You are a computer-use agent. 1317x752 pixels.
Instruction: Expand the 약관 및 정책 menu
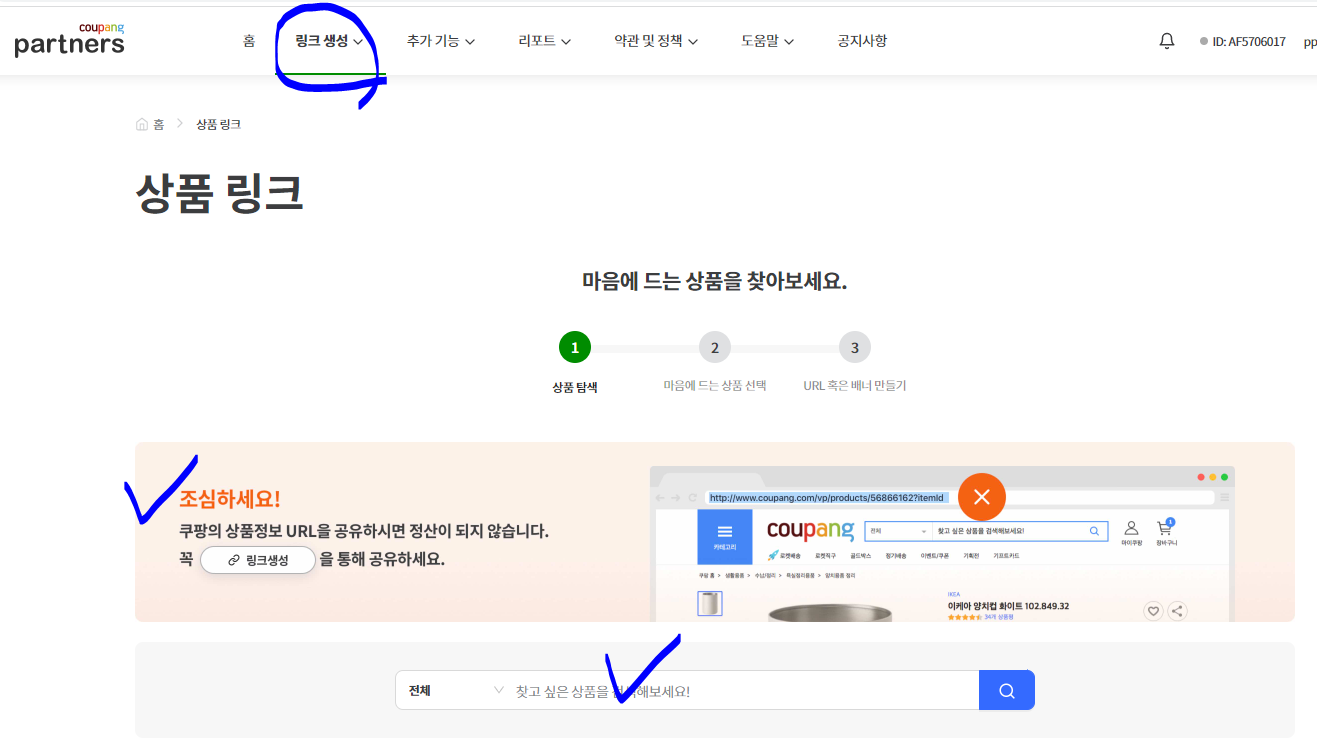[656, 41]
